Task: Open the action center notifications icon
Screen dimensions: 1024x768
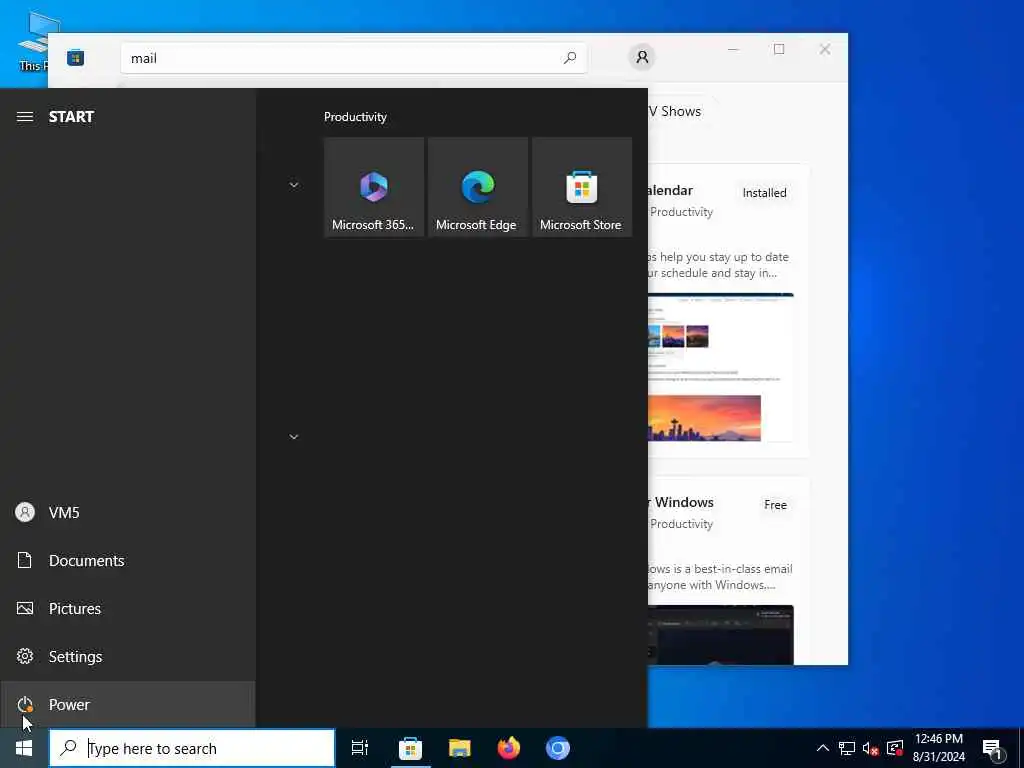Action: pos(993,748)
